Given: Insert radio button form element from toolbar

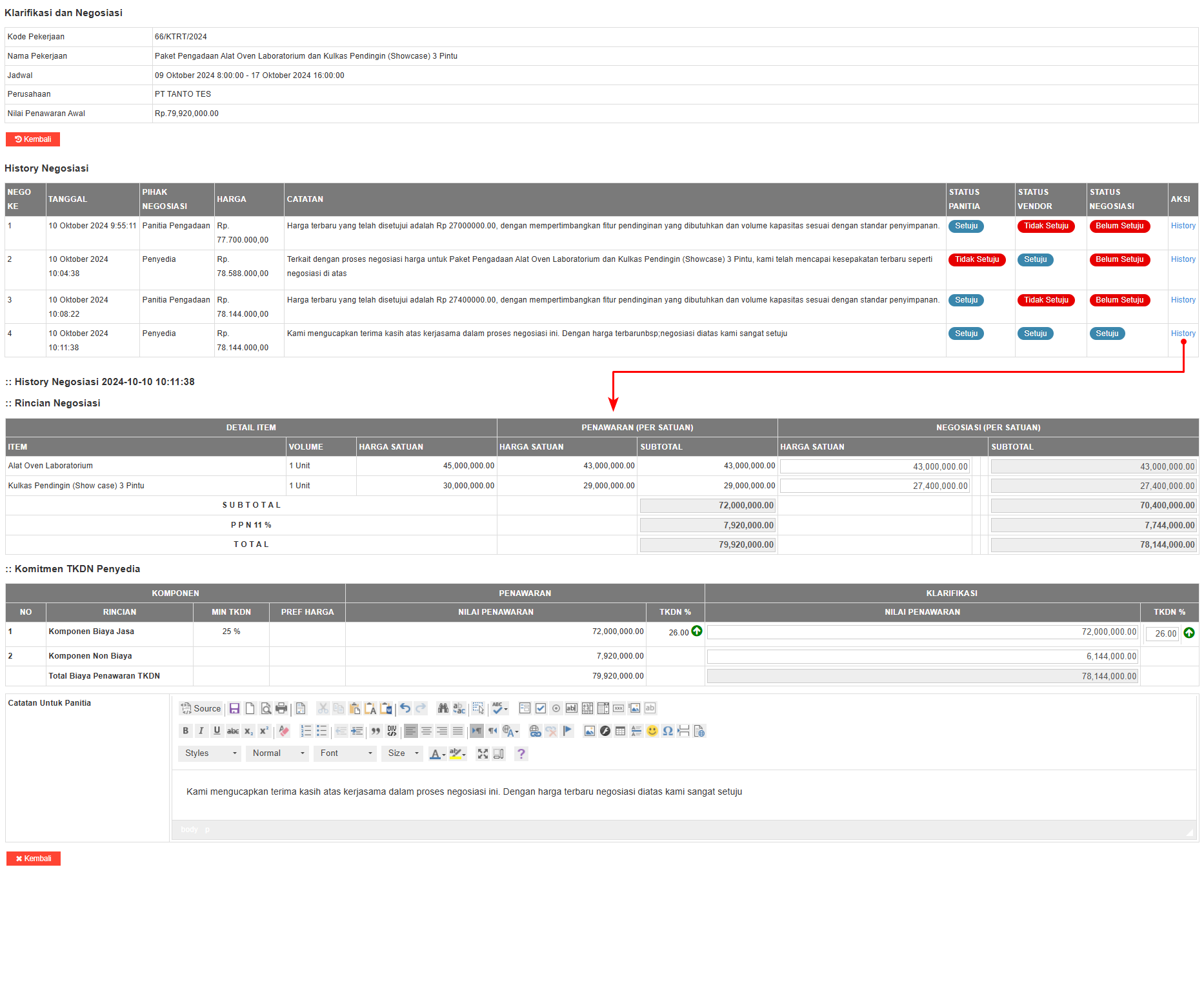Looking at the screenshot, I should click(x=556, y=708).
